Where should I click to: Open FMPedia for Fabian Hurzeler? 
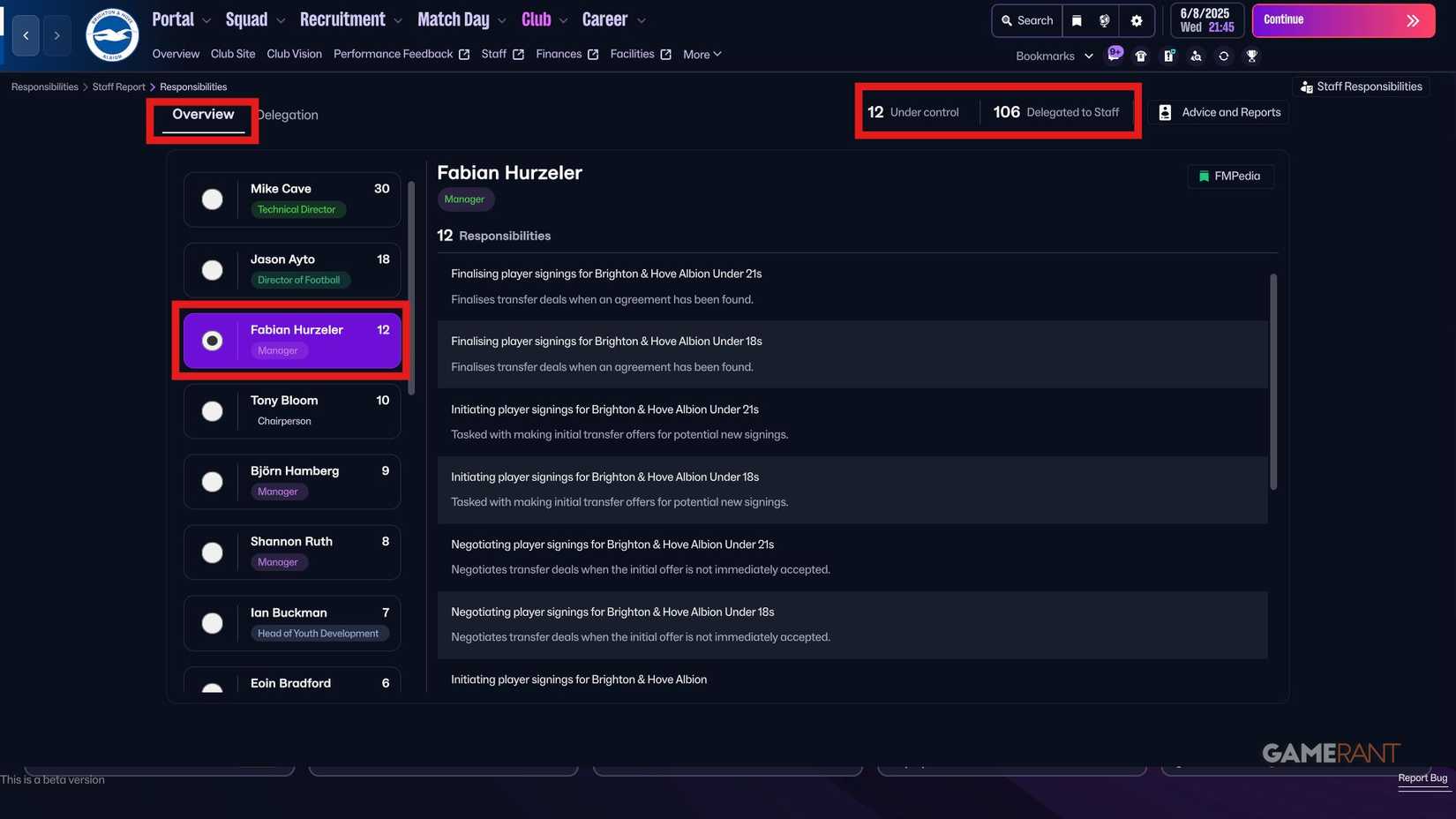[1230, 176]
